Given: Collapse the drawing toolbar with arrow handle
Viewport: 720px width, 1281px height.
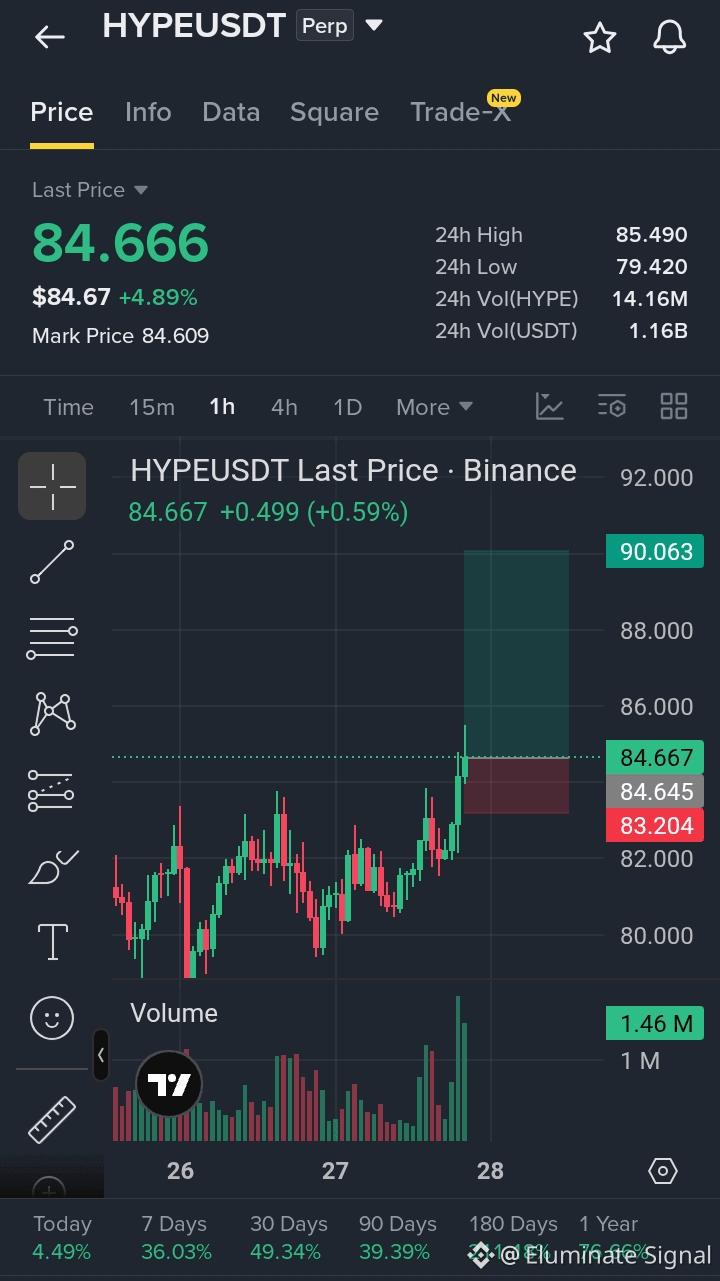Looking at the screenshot, I should tap(101, 1055).
